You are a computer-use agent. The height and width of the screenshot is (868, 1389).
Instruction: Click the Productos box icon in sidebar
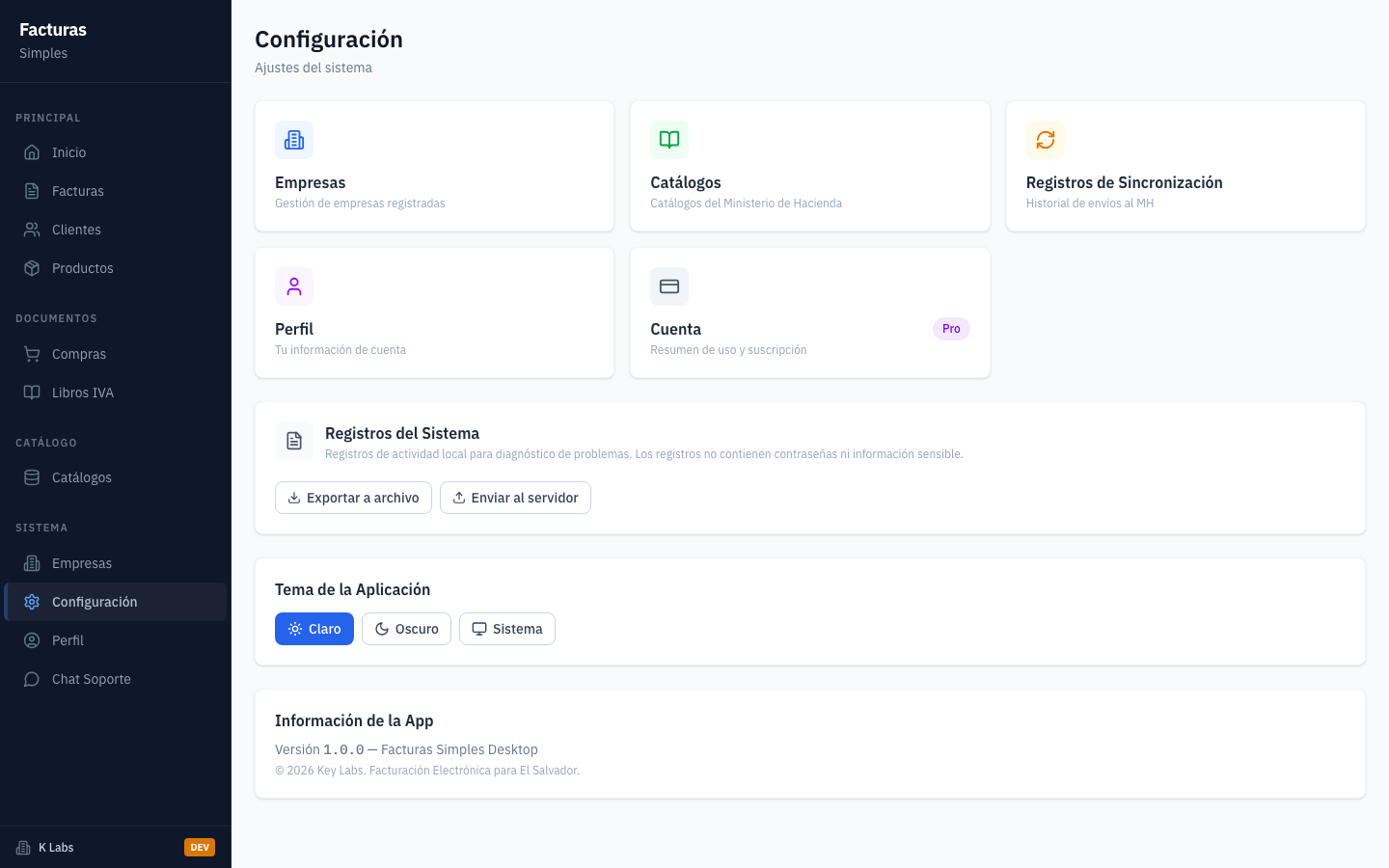[x=32, y=268]
